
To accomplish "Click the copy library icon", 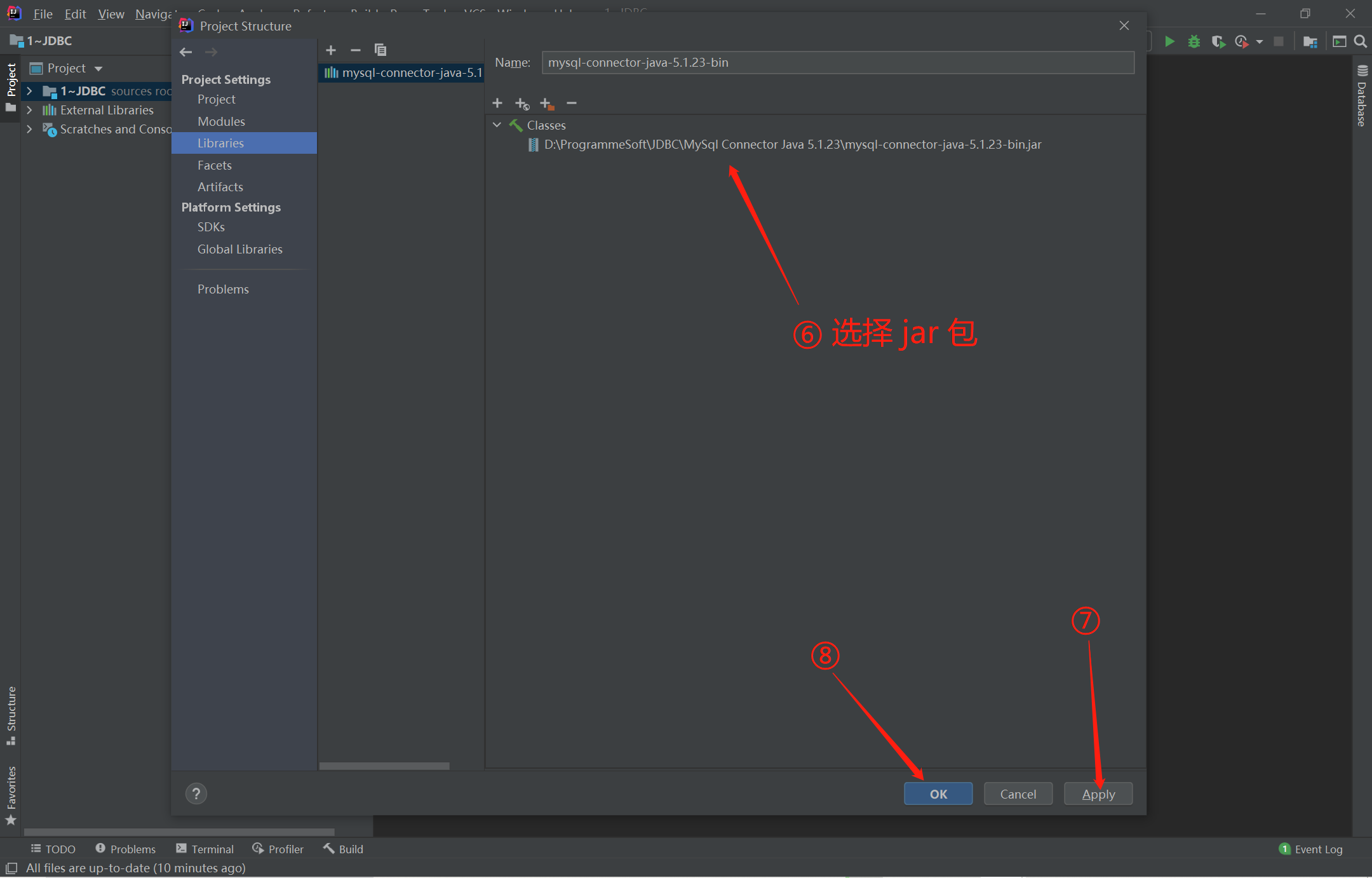I will 380,50.
